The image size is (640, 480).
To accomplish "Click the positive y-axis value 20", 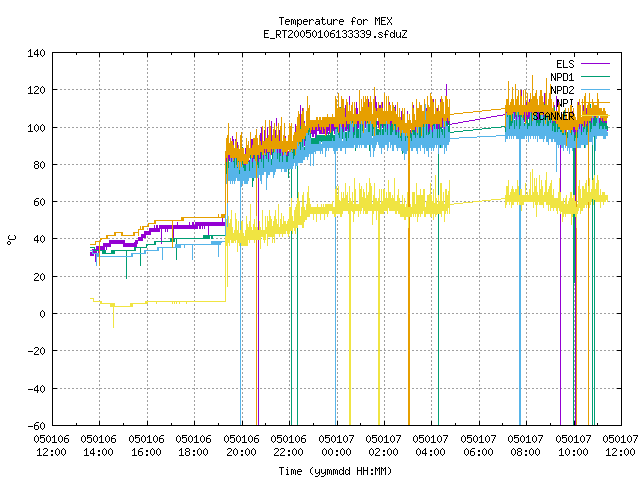I will [39, 277].
